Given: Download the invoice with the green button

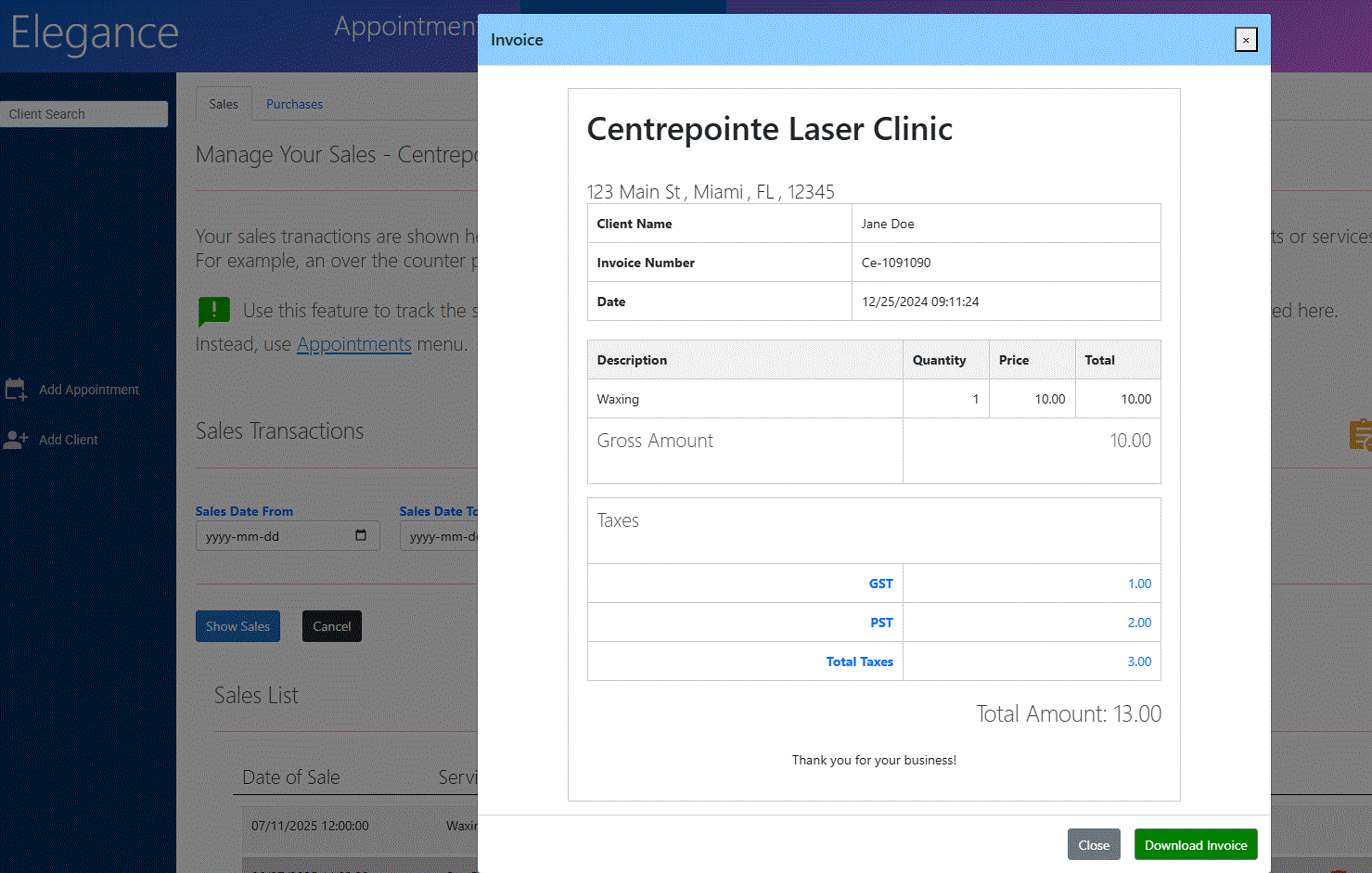Looking at the screenshot, I should [x=1196, y=845].
